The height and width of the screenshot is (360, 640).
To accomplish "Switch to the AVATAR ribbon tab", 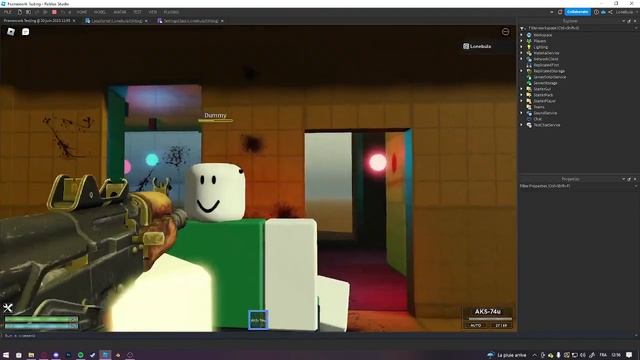I will [120, 12].
